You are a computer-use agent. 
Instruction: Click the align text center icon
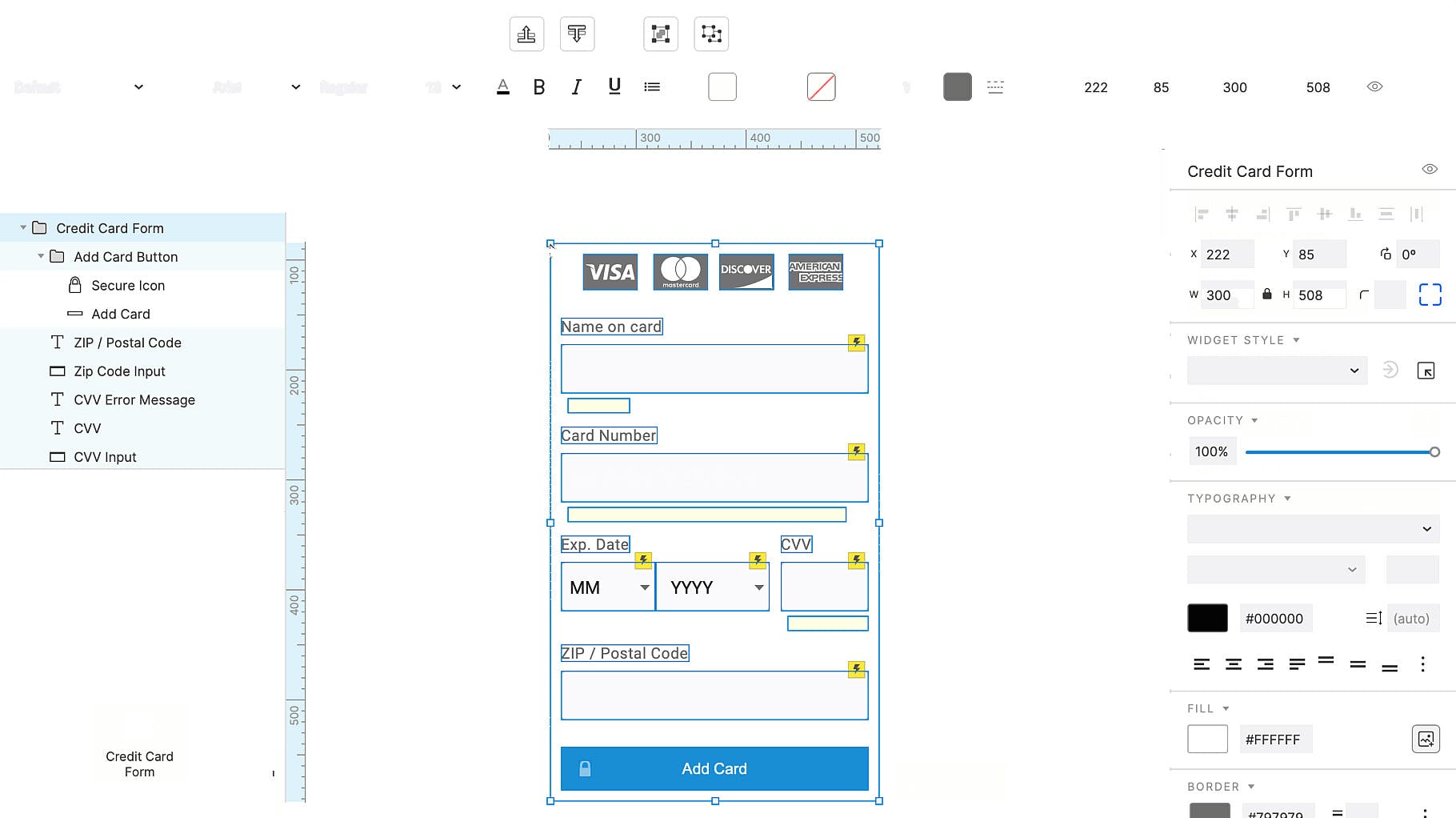coord(1234,664)
